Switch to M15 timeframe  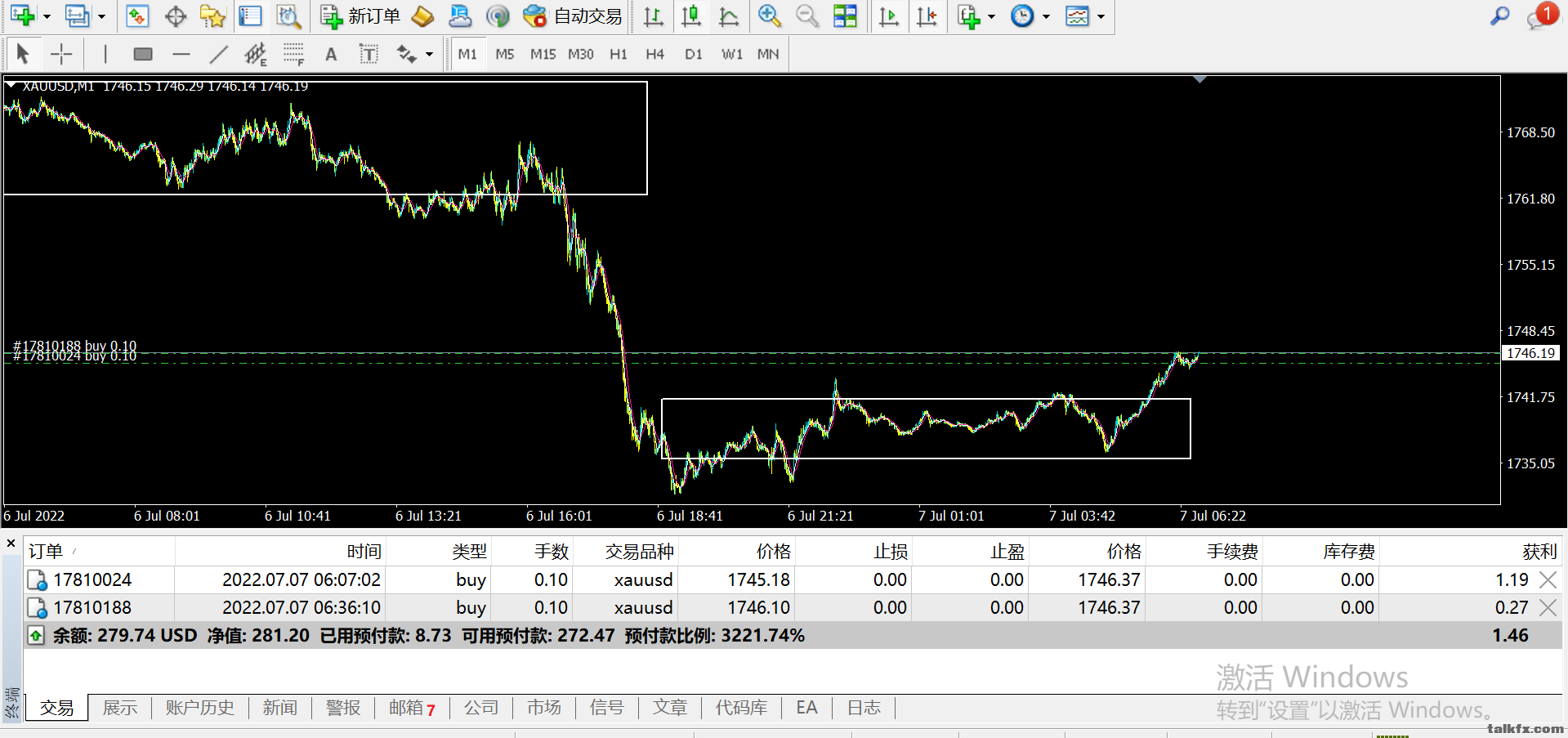543,54
